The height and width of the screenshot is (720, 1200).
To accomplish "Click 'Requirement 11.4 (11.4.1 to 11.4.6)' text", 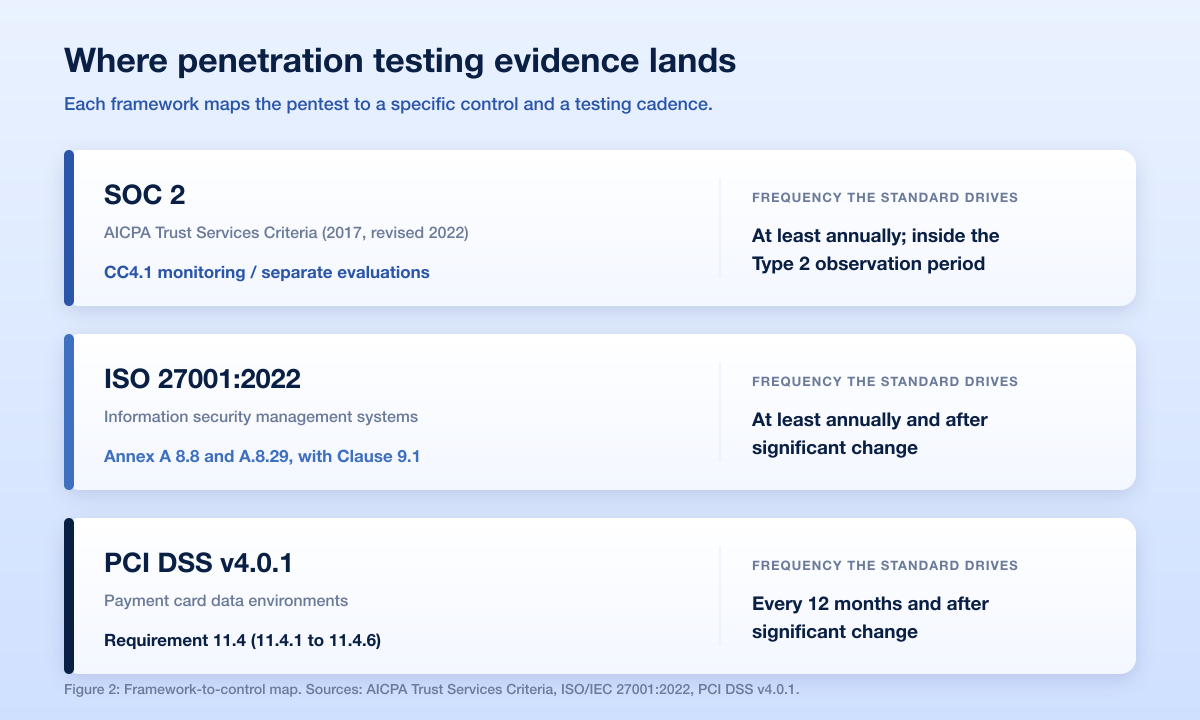I will click(242, 640).
